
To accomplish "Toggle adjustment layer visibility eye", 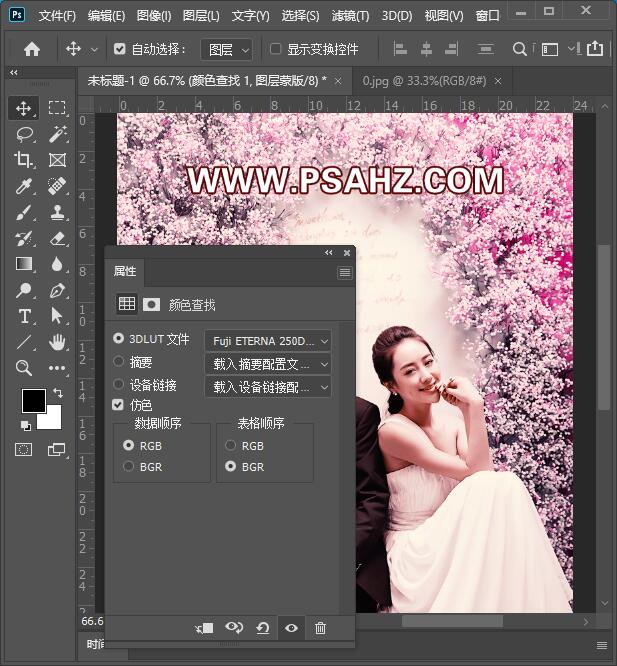I will [291, 628].
